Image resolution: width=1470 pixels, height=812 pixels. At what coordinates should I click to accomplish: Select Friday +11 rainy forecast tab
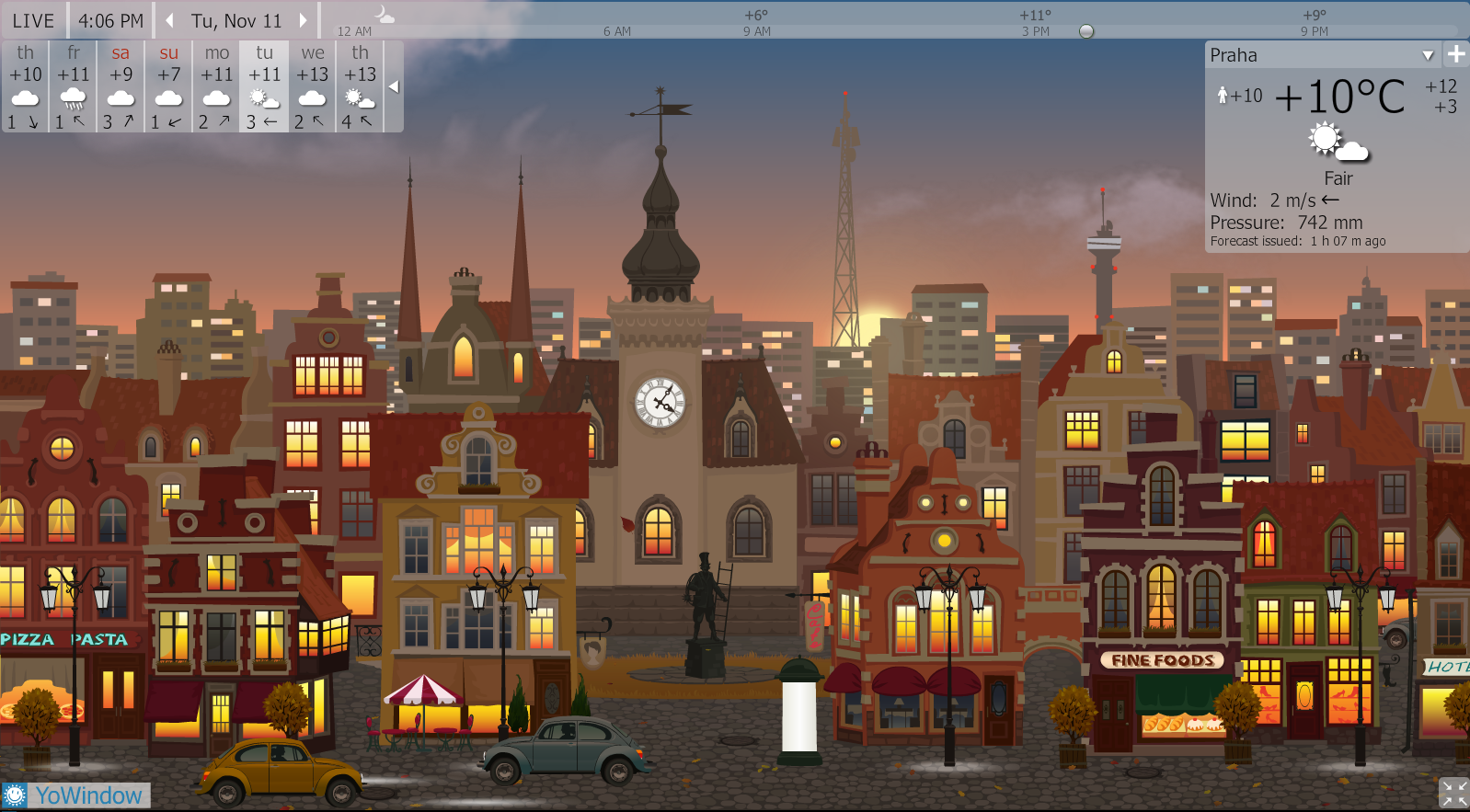[73, 86]
